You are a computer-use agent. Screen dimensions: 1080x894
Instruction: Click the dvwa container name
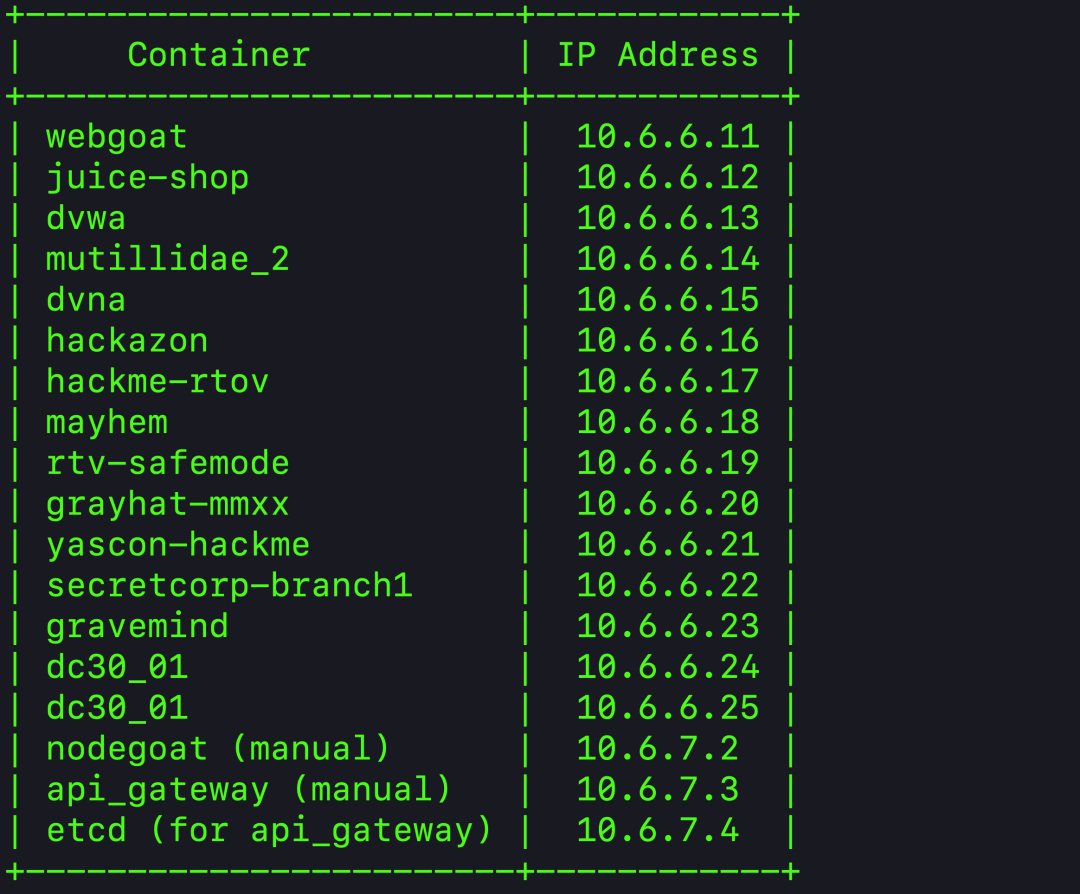pyautogui.click(x=86, y=218)
